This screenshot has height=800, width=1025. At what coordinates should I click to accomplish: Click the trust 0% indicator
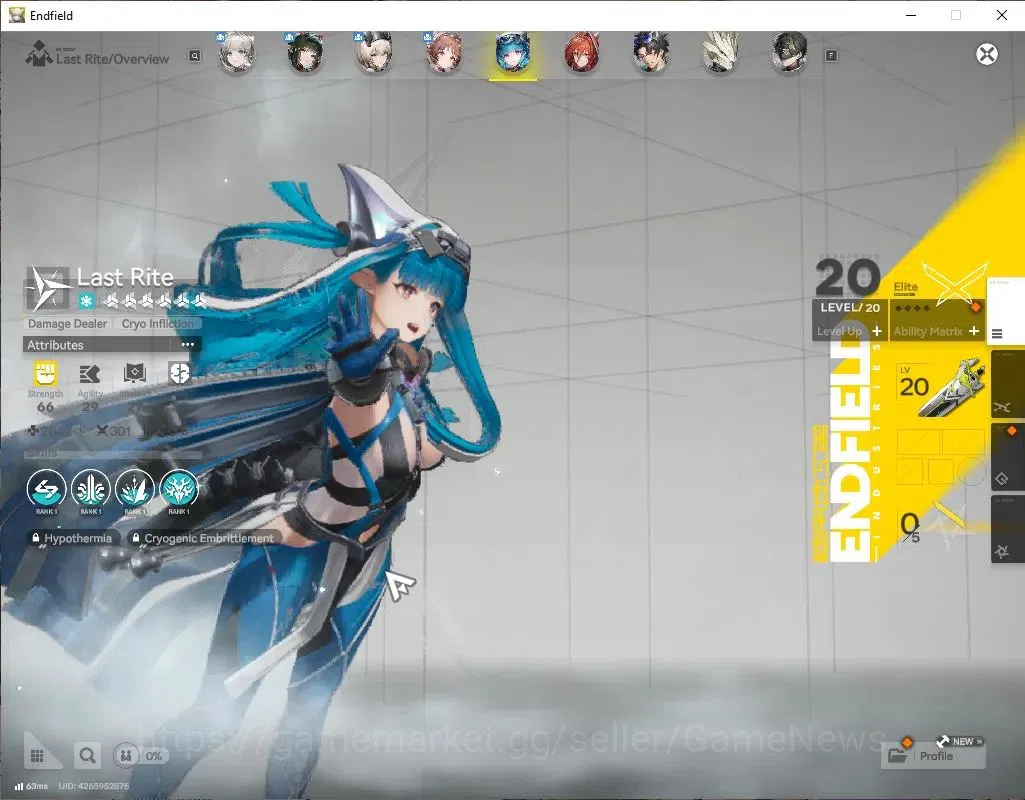(141, 756)
